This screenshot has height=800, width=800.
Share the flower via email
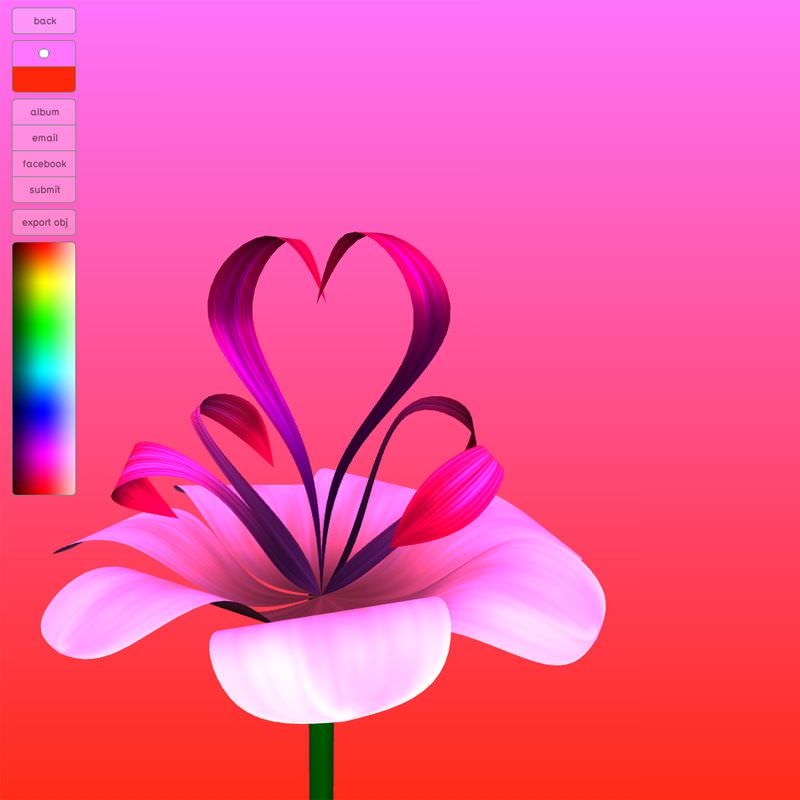click(x=44, y=138)
